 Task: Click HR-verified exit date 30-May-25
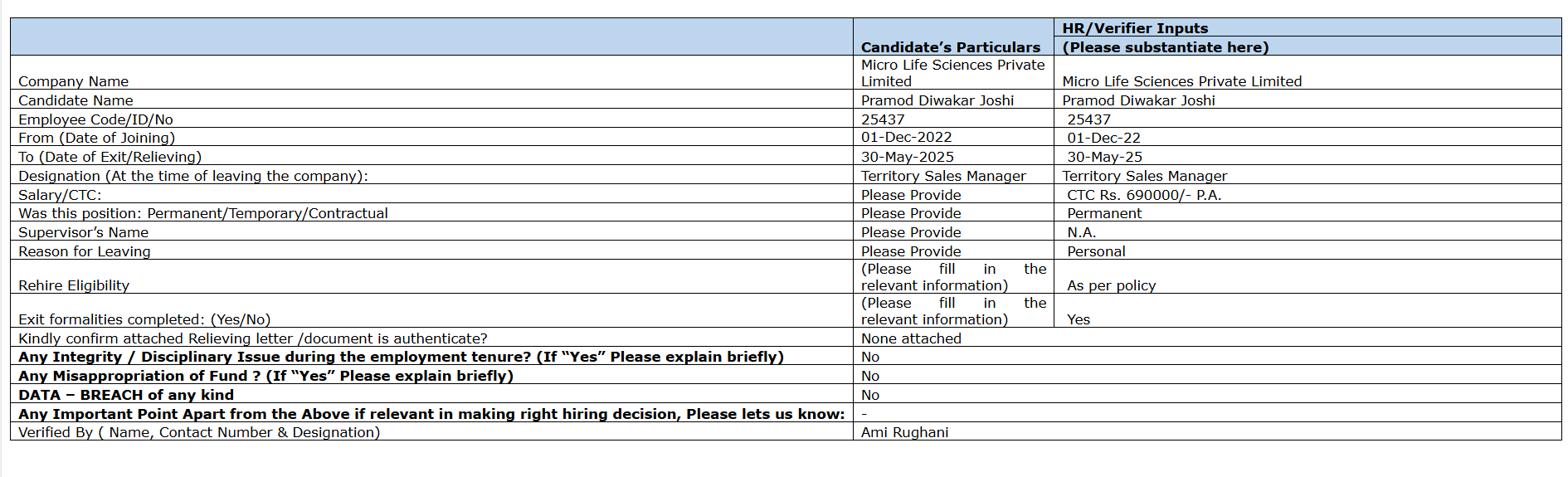1104,157
